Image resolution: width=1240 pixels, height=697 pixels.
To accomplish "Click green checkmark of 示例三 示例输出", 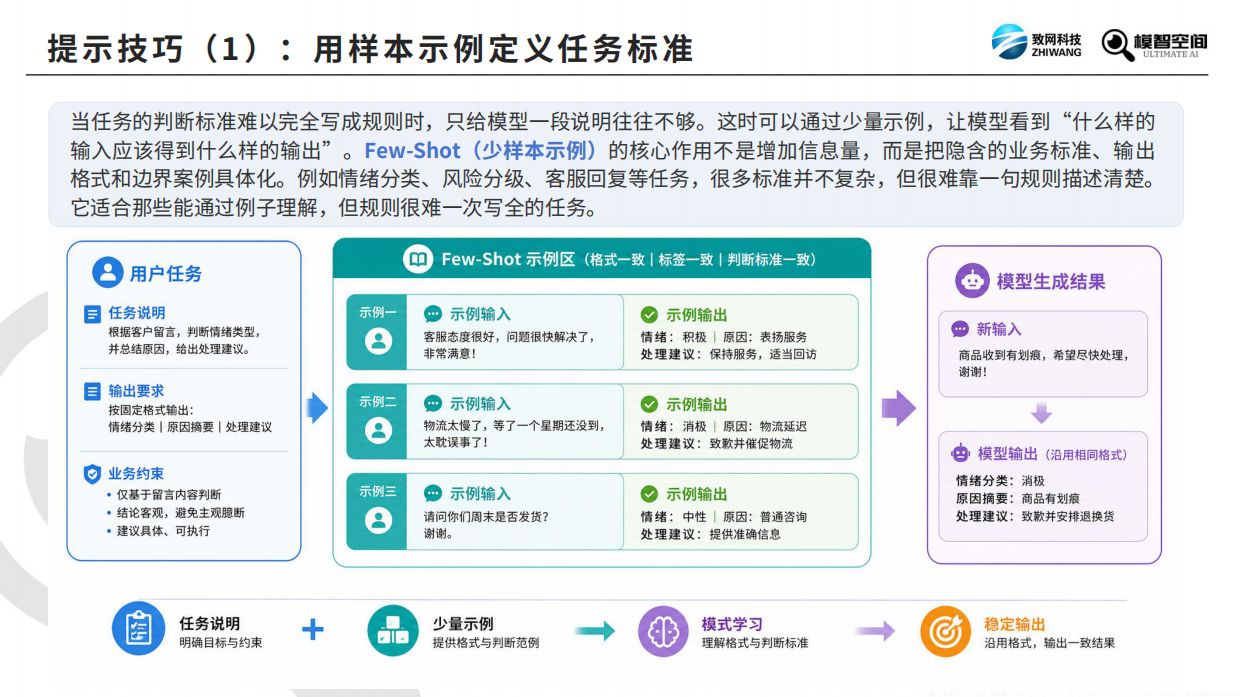I will point(649,494).
